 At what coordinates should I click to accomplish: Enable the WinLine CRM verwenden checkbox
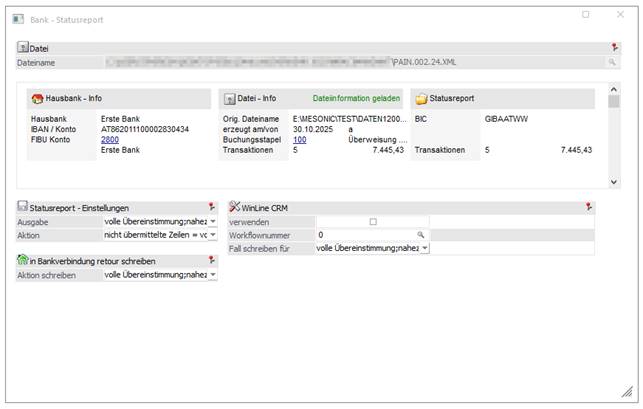[x=373, y=221]
